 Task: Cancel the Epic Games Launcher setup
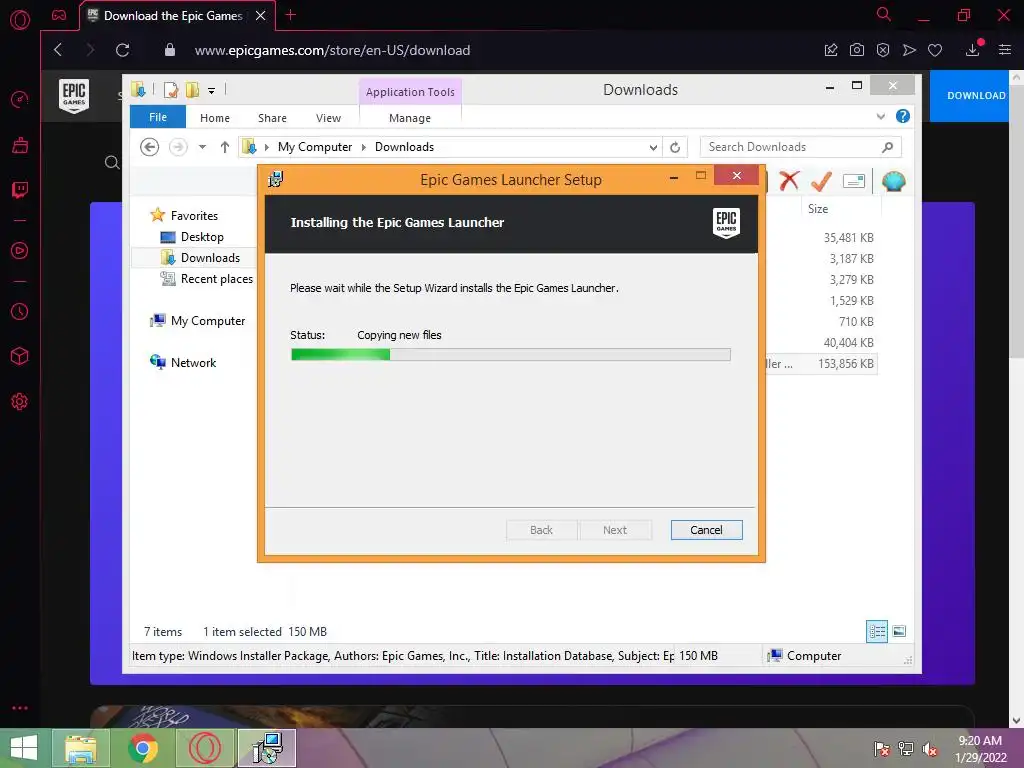(x=706, y=530)
